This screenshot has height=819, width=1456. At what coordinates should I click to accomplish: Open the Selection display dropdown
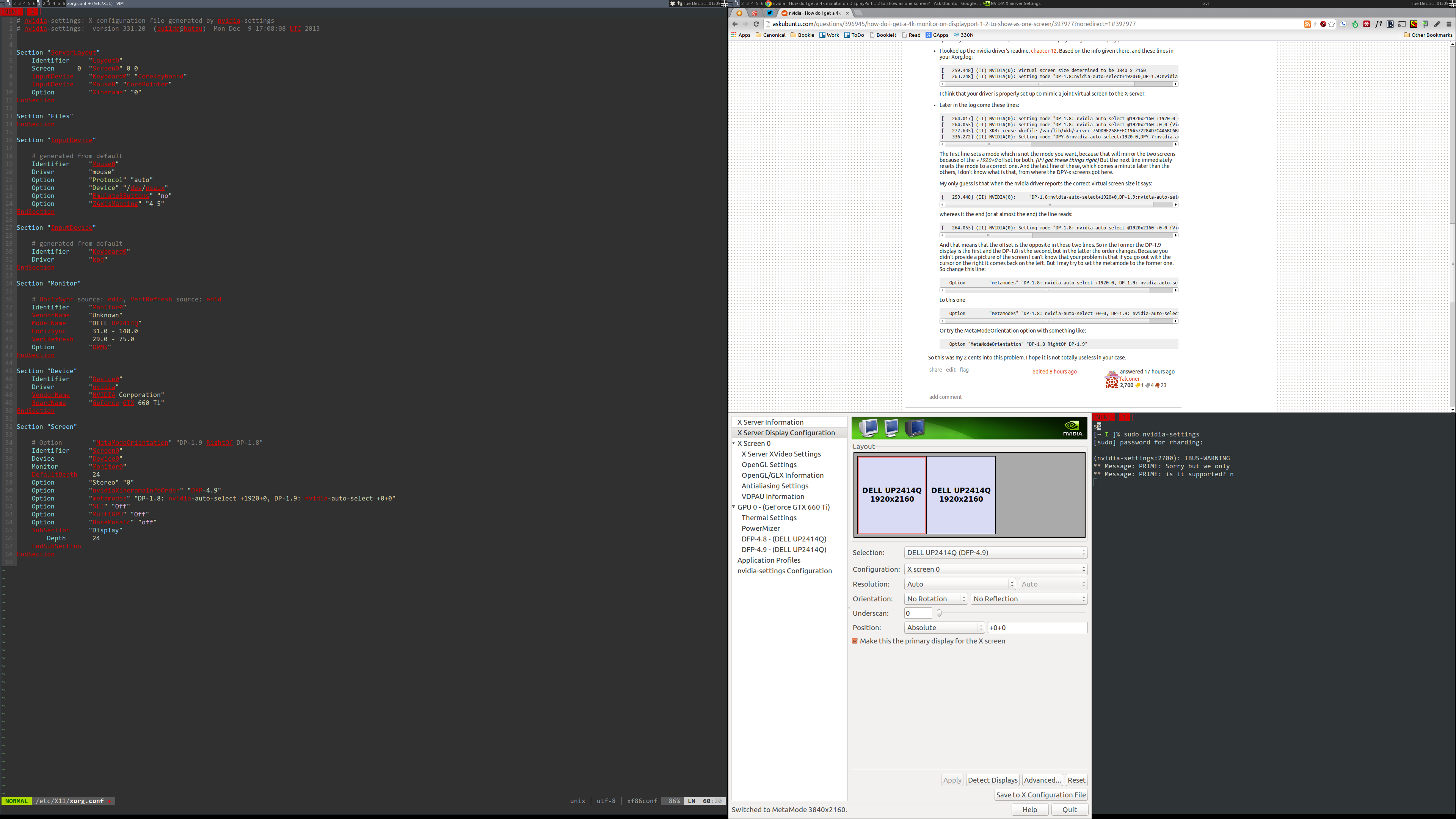(x=995, y=553)
